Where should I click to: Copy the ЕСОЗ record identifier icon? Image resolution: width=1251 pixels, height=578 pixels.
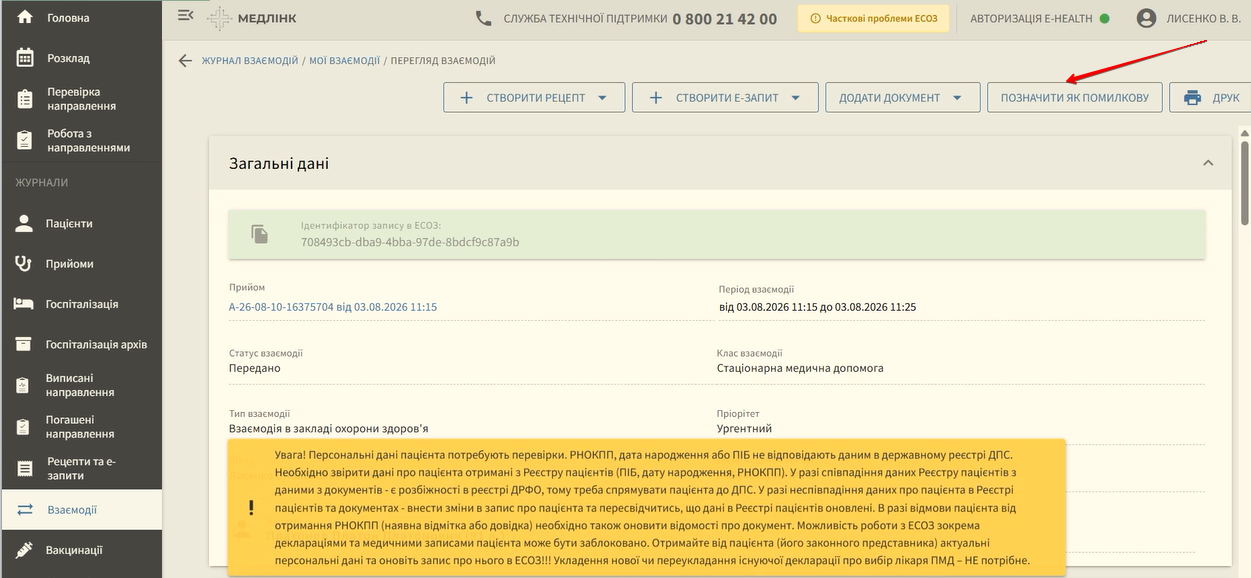[260, 234]
